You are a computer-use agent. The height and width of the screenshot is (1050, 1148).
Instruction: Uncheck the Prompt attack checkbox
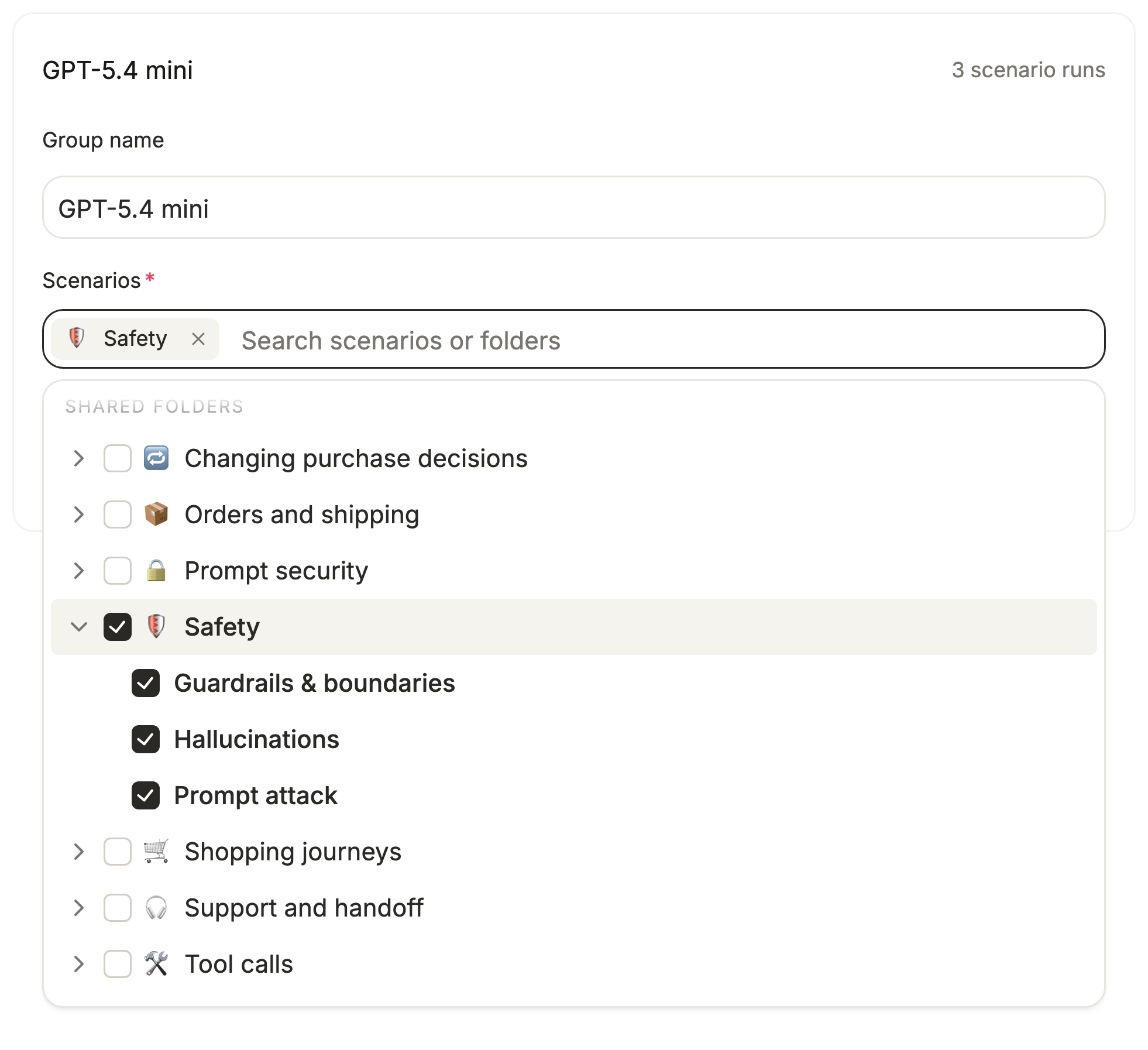coord(146,795)
